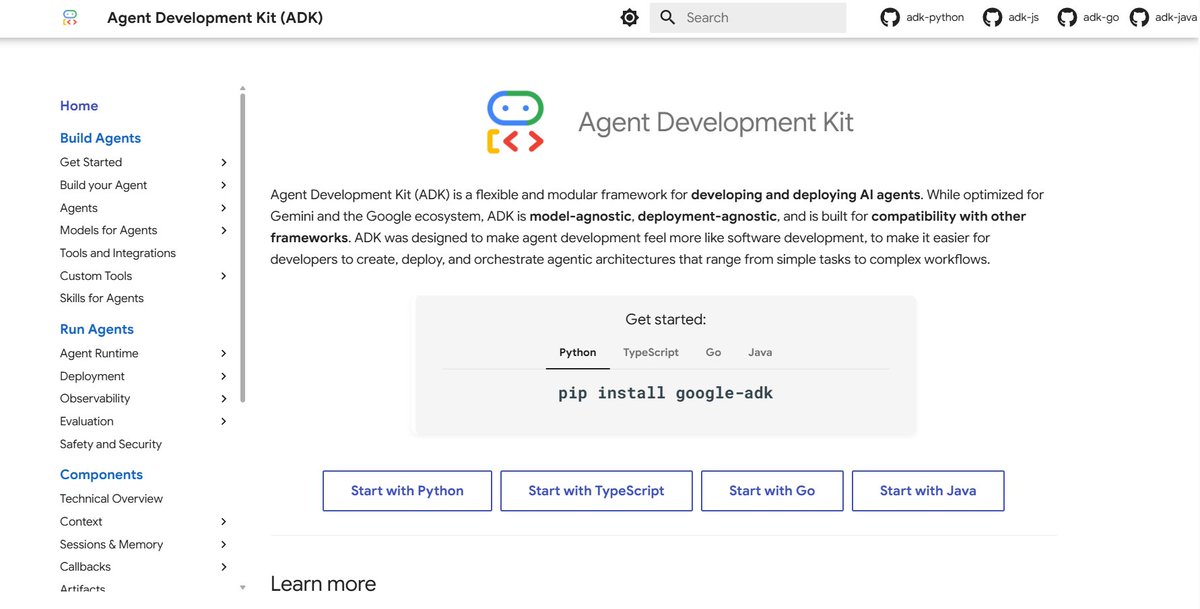Expand the Build your Agent chevron
Image resolution: width=1200 pixels, height=609 pixels.
224,185
